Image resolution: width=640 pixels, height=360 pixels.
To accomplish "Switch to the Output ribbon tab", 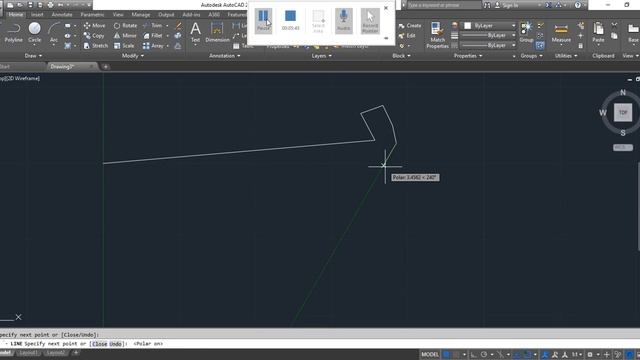I will pyautogui.click(x=166, y=14).
